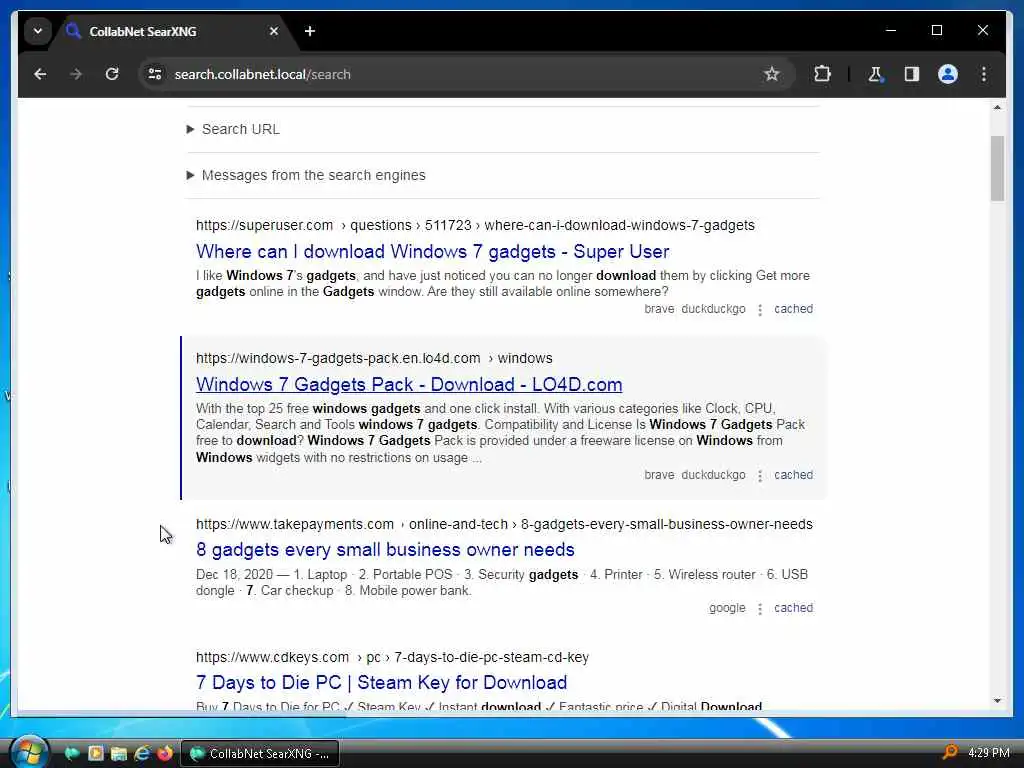Open Windows Explorer folder taskbar icon
Viewport: 1024px width, 768px height.
click(118, 754)
